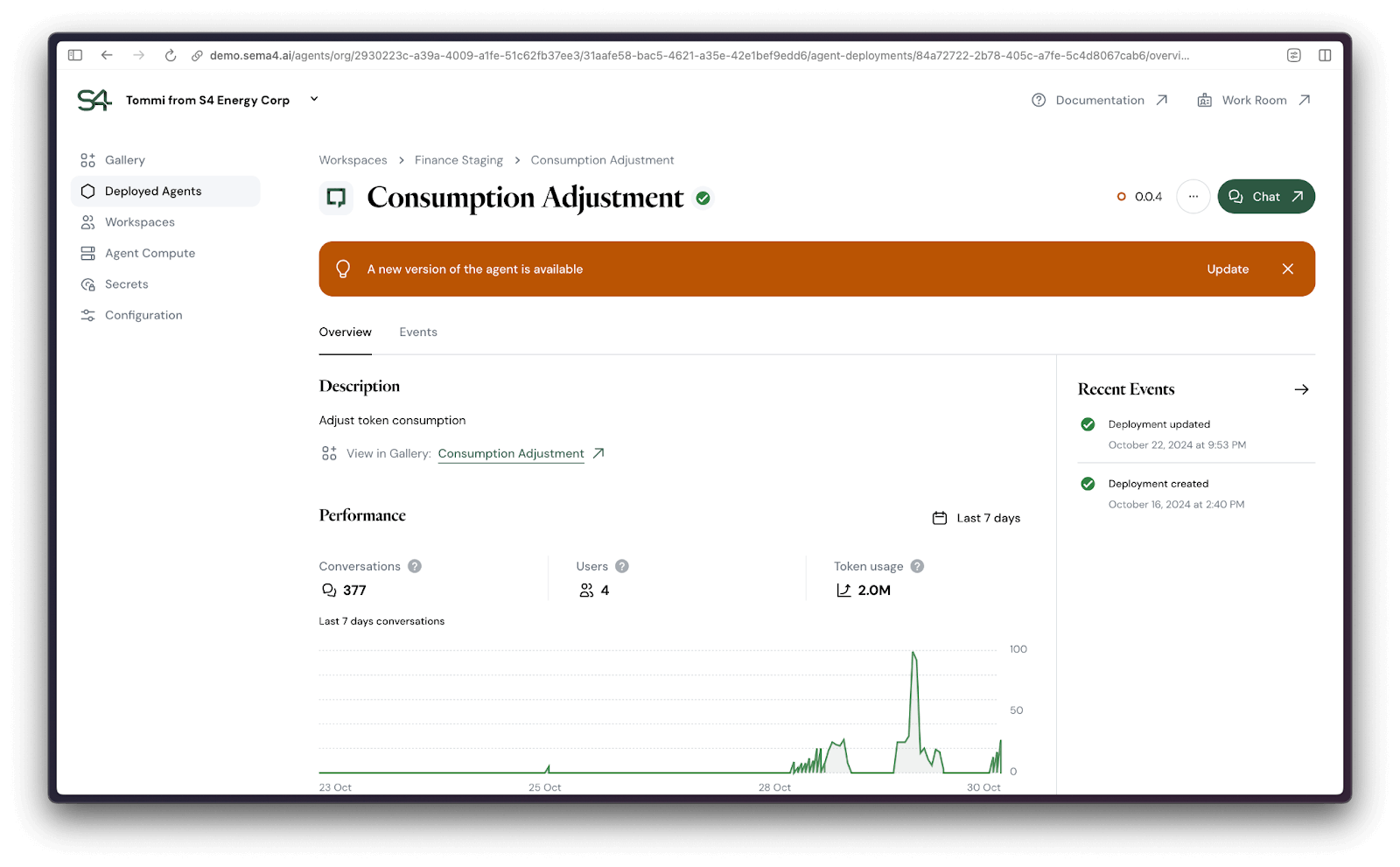The image size is (1400, 867).
Task: Open the Documentation page
Action: (x=1099, y=100)
